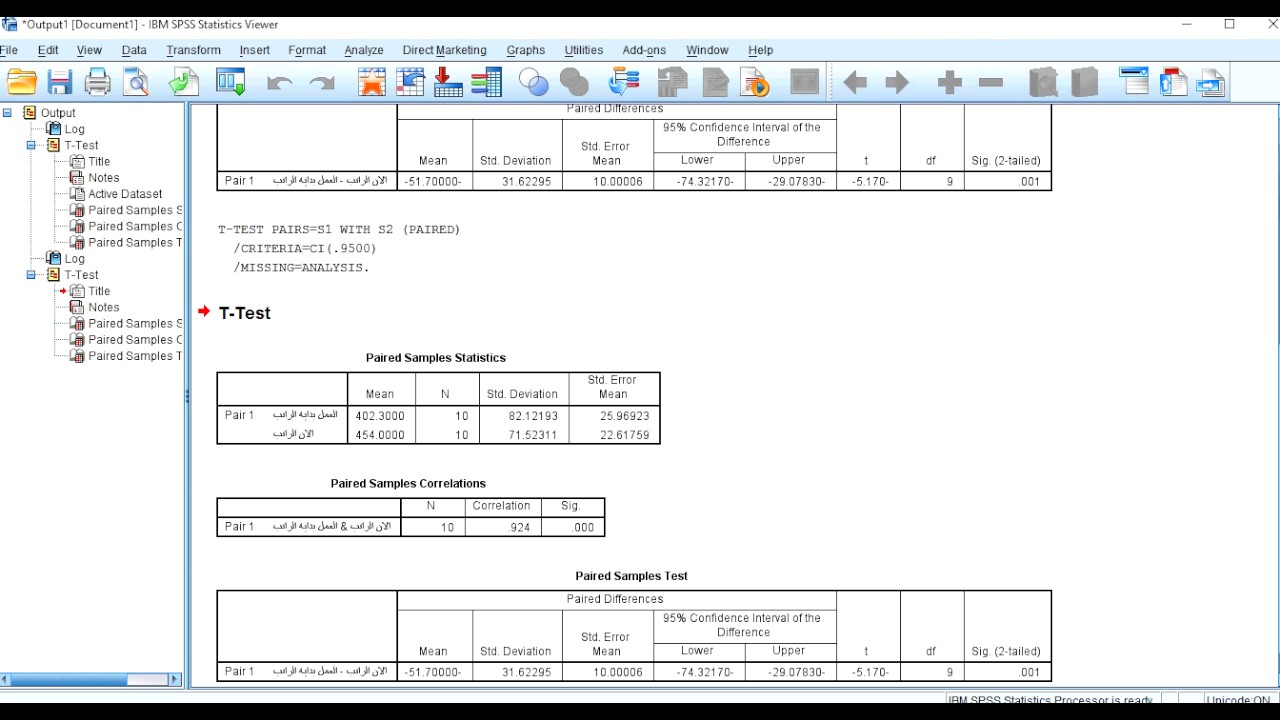Click the Hide closed-book toolbar icon
Image resolution: width=1280 pixels, height=720 pixels.
(x=1084, y=82)
